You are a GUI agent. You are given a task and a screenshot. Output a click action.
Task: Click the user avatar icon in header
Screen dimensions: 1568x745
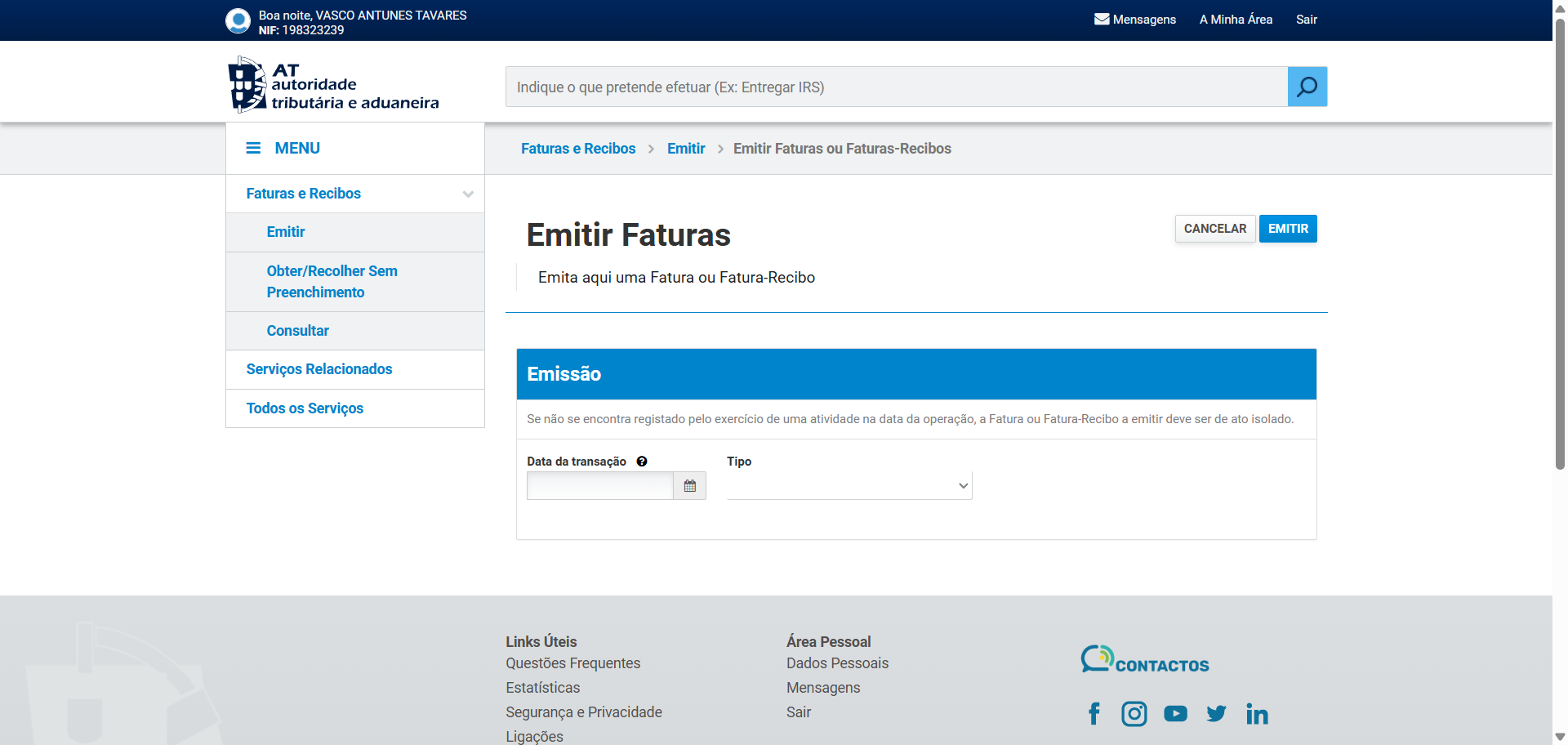(238, 20)
